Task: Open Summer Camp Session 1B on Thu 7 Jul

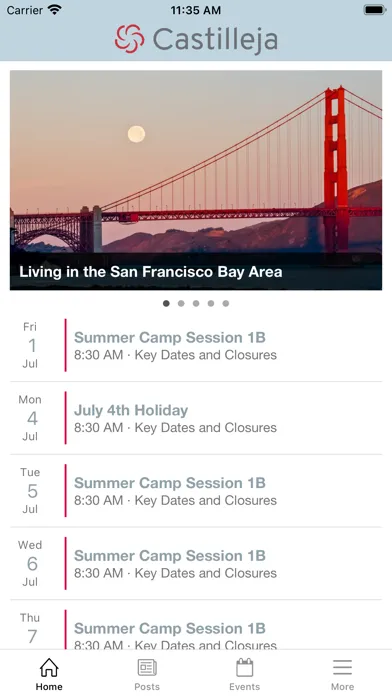Action: pos(196,625)
